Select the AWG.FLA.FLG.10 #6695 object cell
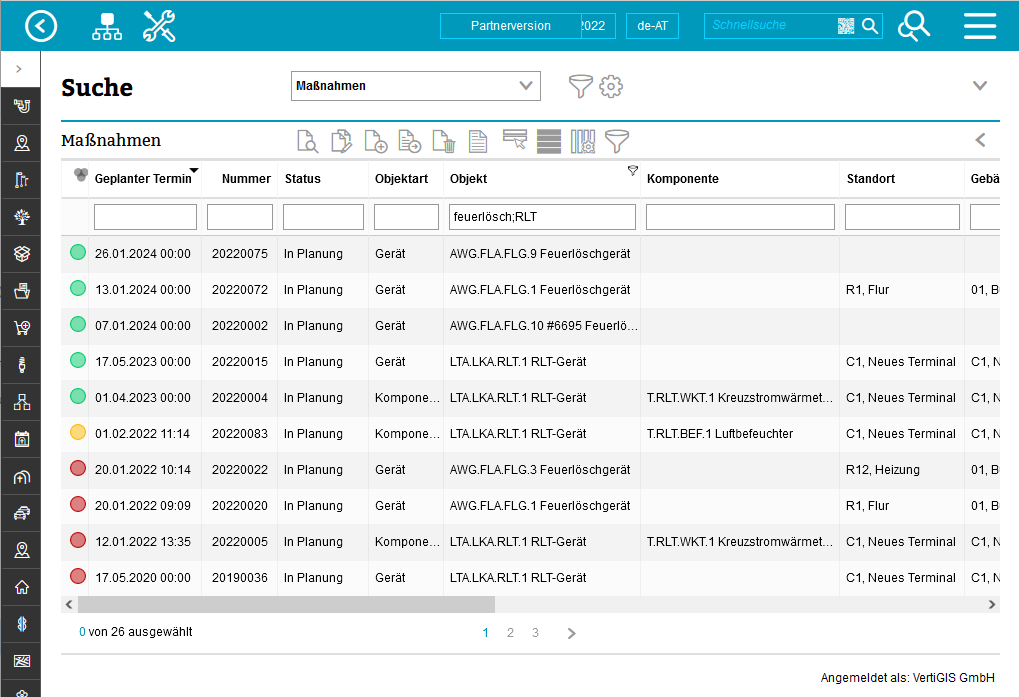The image size is (1019, 697). (543, 325)
